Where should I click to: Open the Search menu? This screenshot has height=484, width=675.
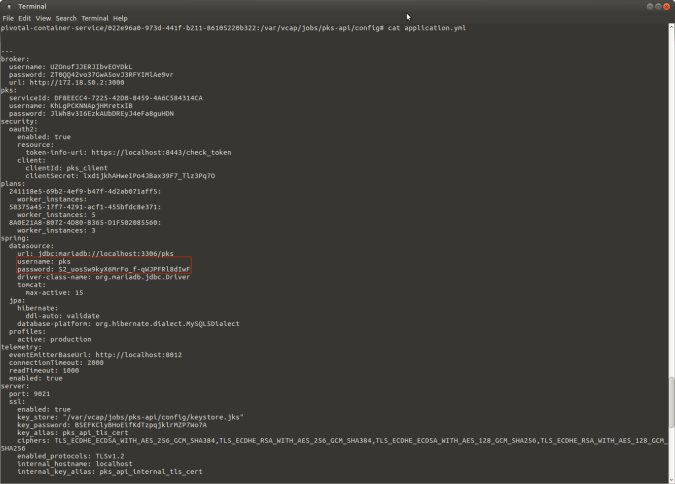pos(66,18)
